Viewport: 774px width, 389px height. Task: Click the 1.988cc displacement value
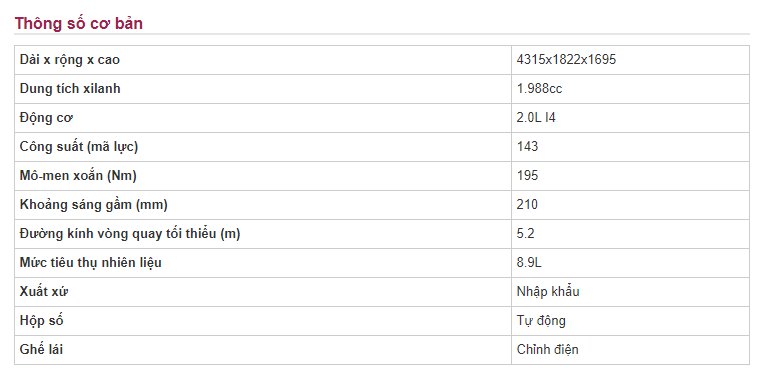click(539, 88)
